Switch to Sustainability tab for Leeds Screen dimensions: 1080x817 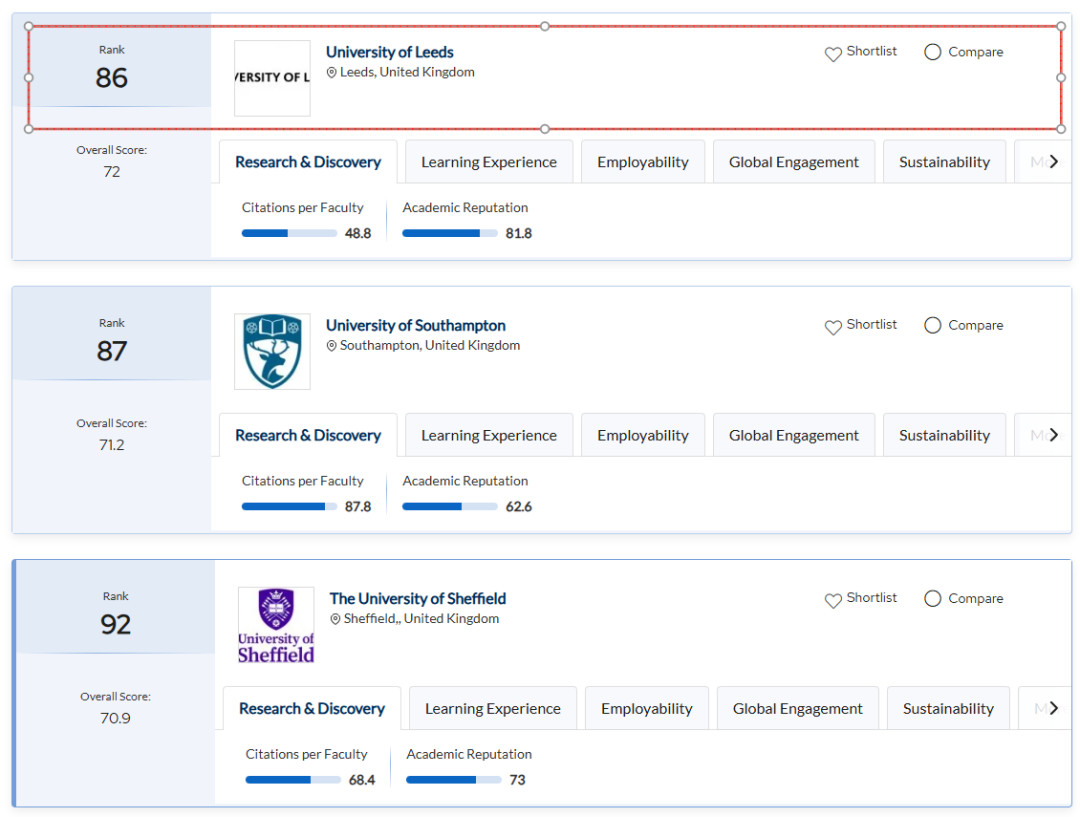click(x=944, y=162)
